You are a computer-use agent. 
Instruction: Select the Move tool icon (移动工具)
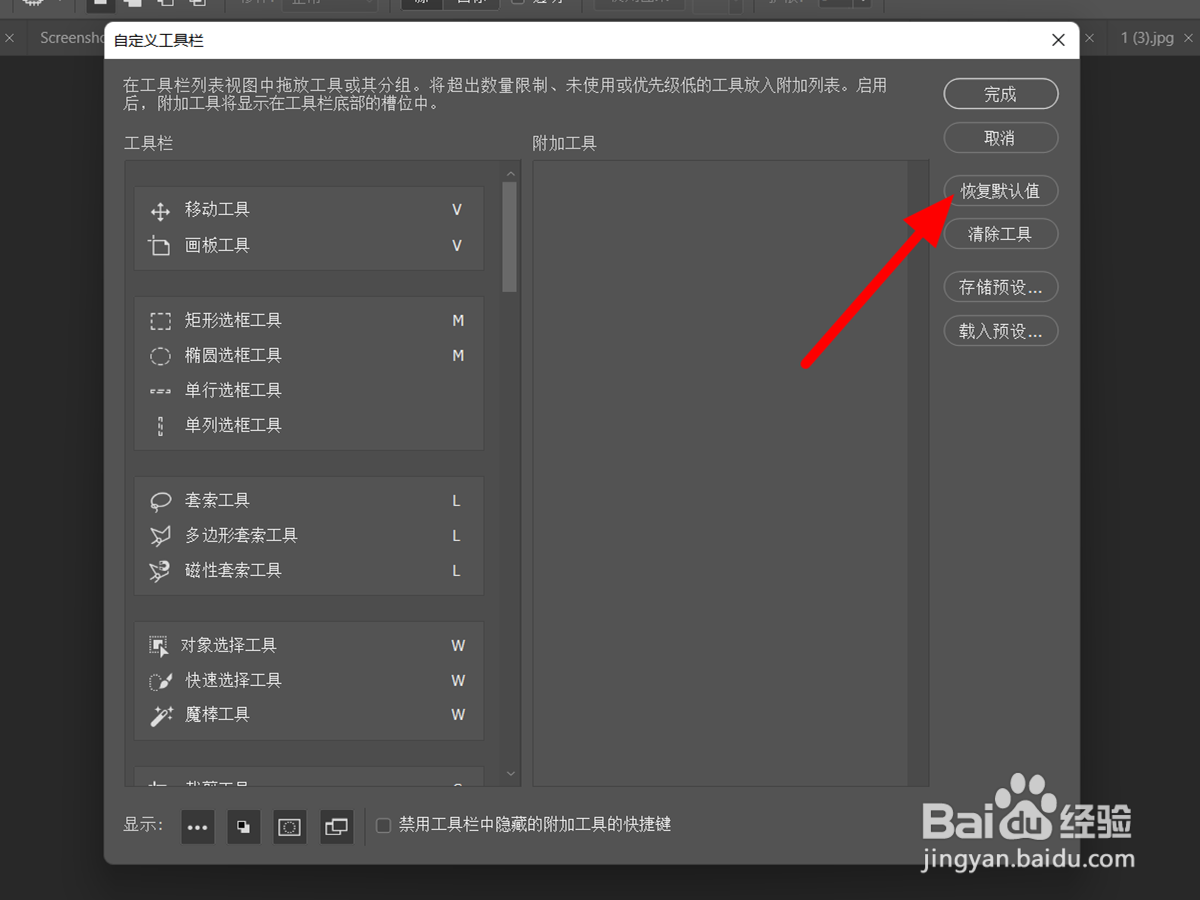click(160, 211)
